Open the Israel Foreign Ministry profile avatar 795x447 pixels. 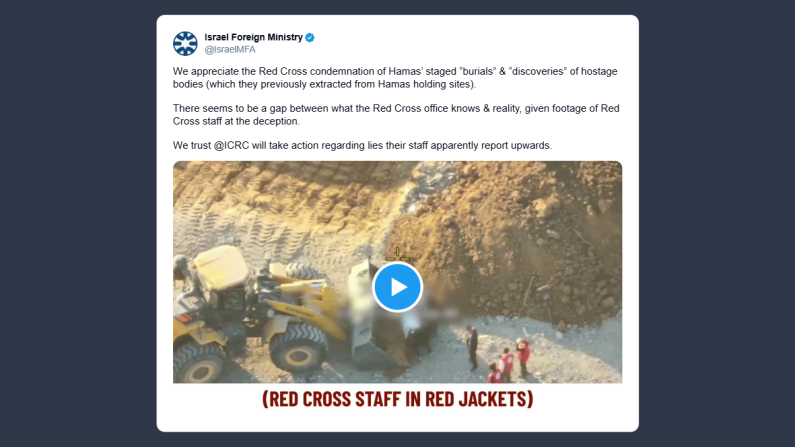pyautogui.click(x=185, y=43)
